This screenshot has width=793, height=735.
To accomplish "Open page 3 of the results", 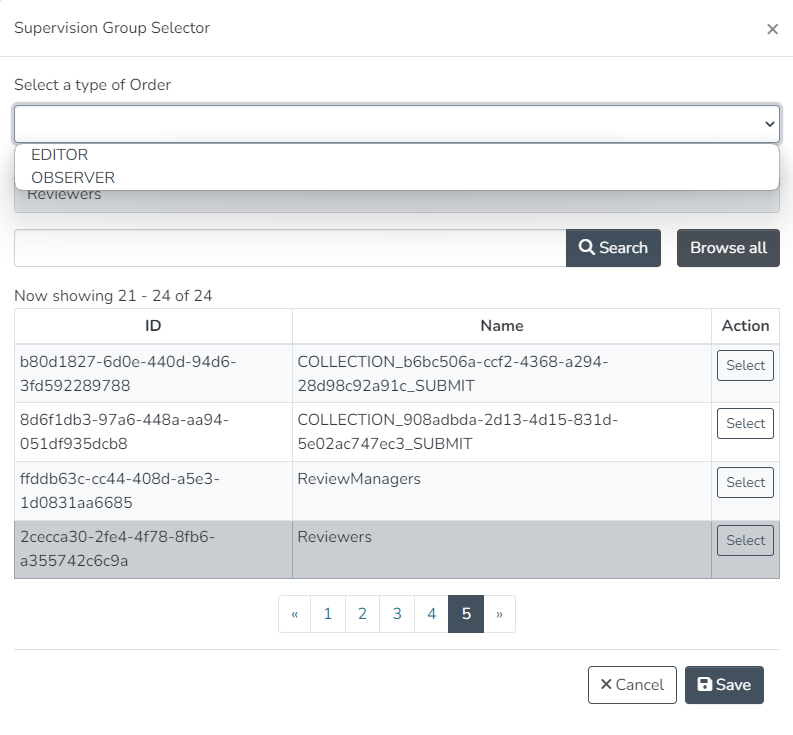I will tap(397, 614).
